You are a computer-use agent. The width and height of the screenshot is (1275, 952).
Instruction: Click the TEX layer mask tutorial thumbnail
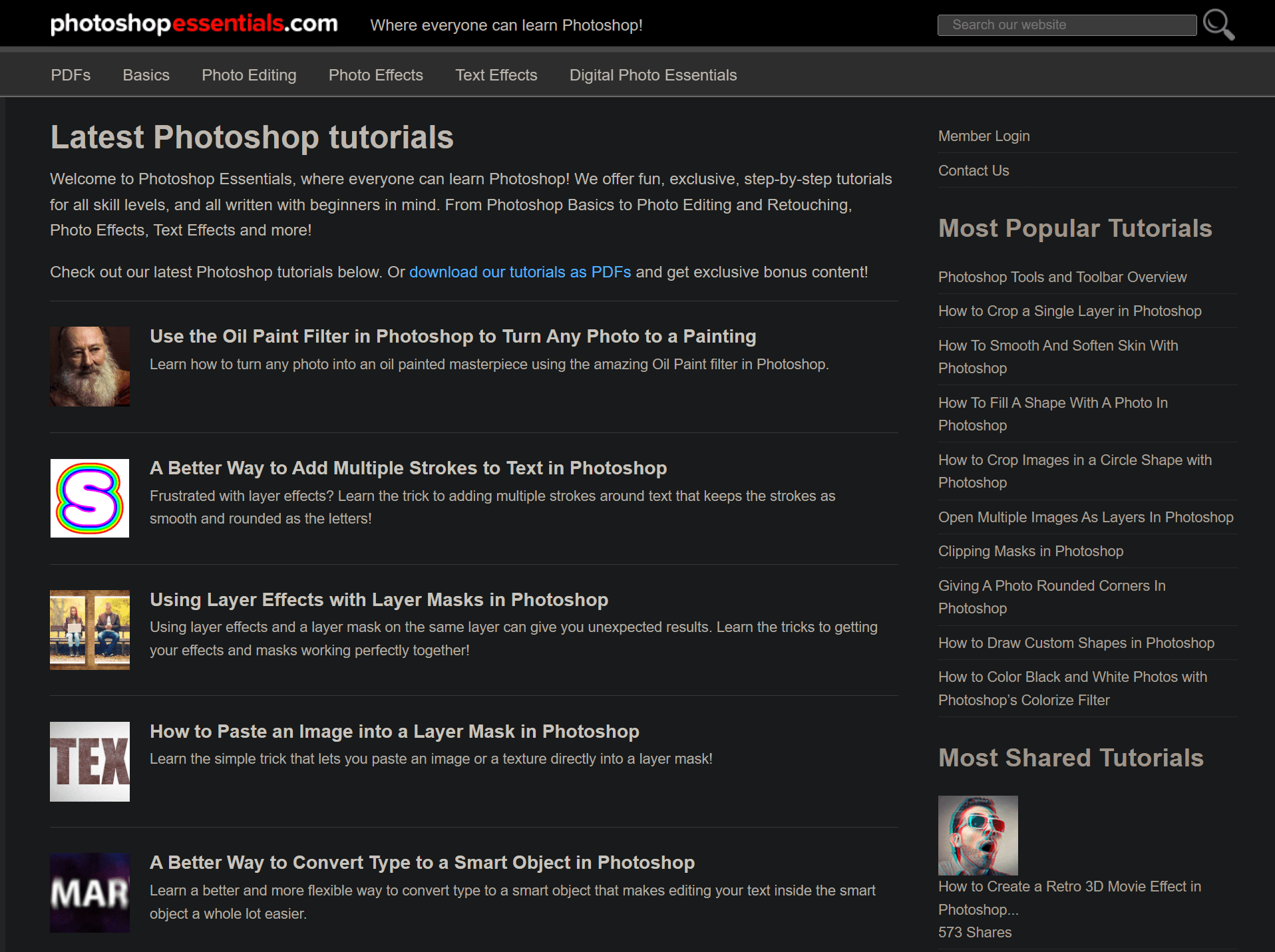90,761
